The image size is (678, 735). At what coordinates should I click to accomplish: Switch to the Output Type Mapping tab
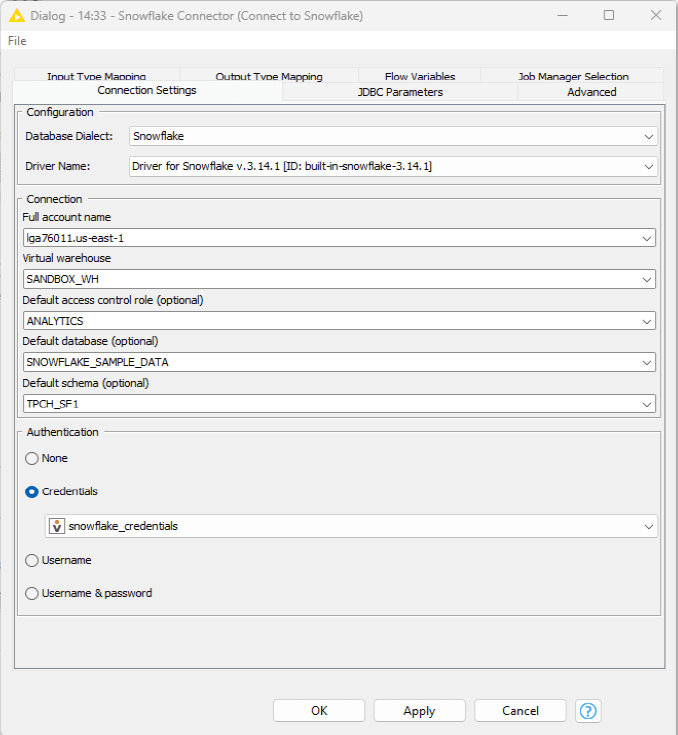pyautogui.click(x=269, y=75)
